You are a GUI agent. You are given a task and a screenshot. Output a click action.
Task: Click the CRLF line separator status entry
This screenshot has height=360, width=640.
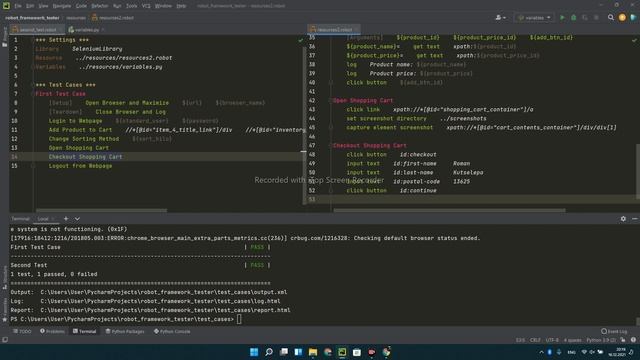[535, 340]
